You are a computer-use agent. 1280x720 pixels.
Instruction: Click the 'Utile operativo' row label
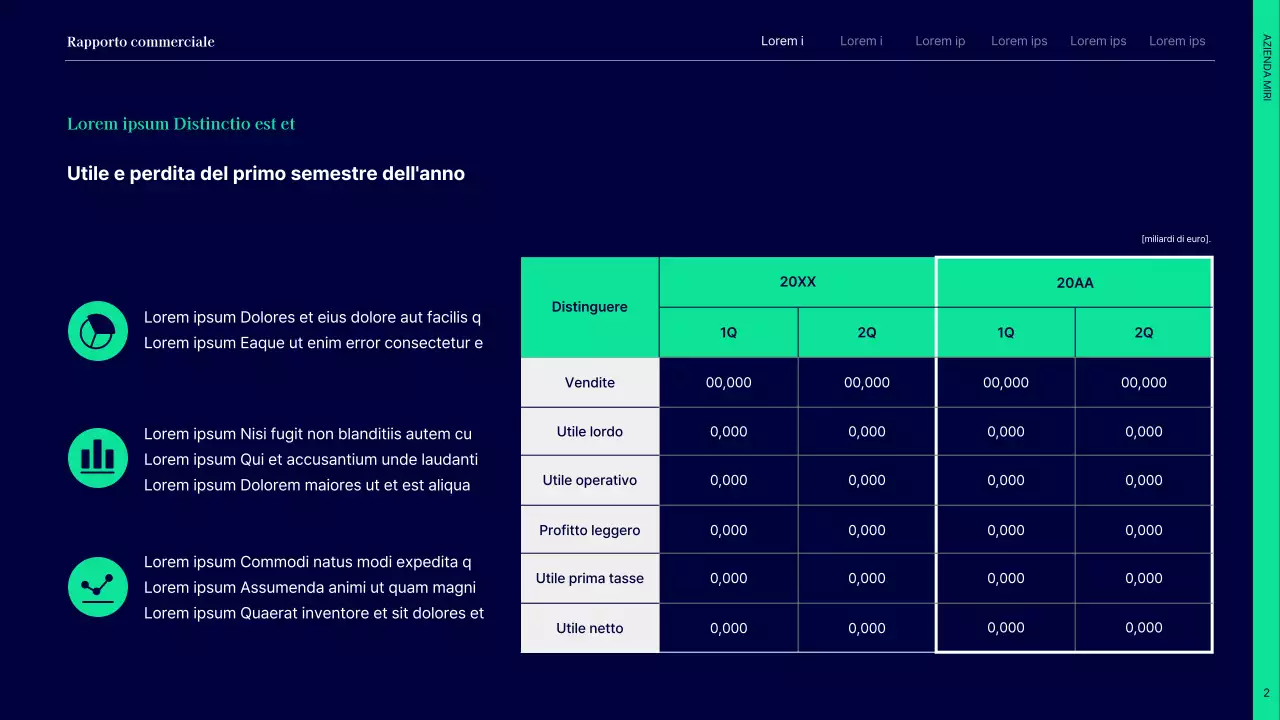pos(590,480)
